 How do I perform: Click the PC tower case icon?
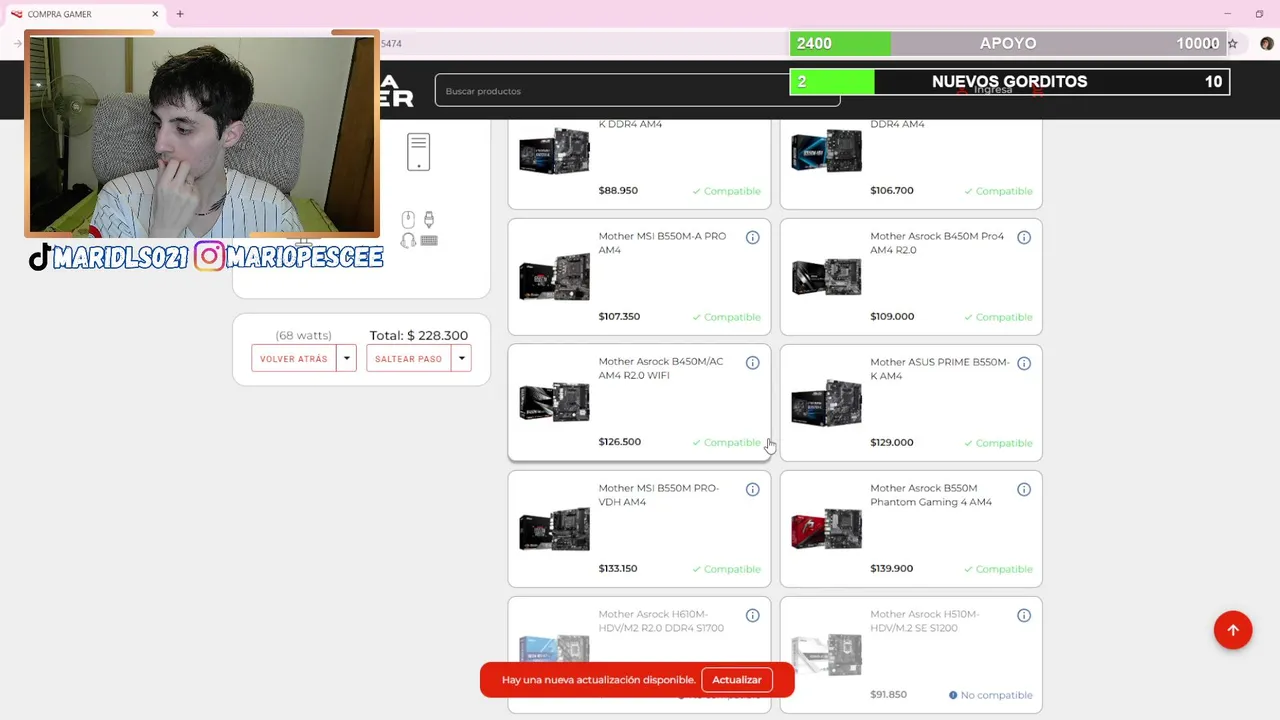(x=418, y=152)
